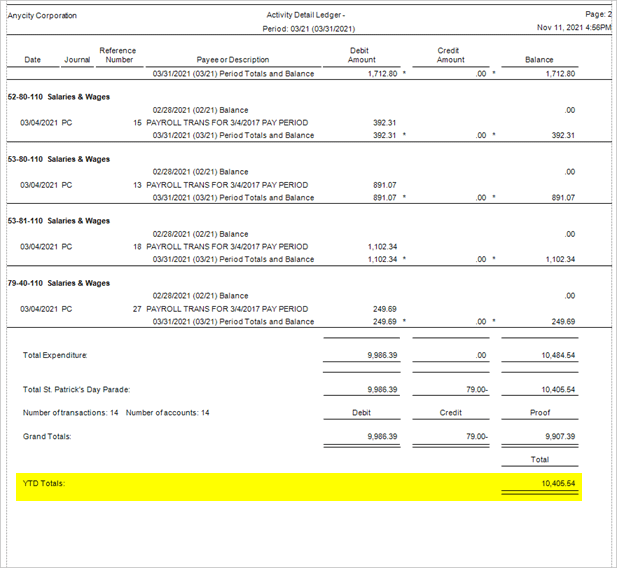617x568 pixels.
Task: Click the 10,484.54 Total Expenditure balance
Action: click(558, 355)
